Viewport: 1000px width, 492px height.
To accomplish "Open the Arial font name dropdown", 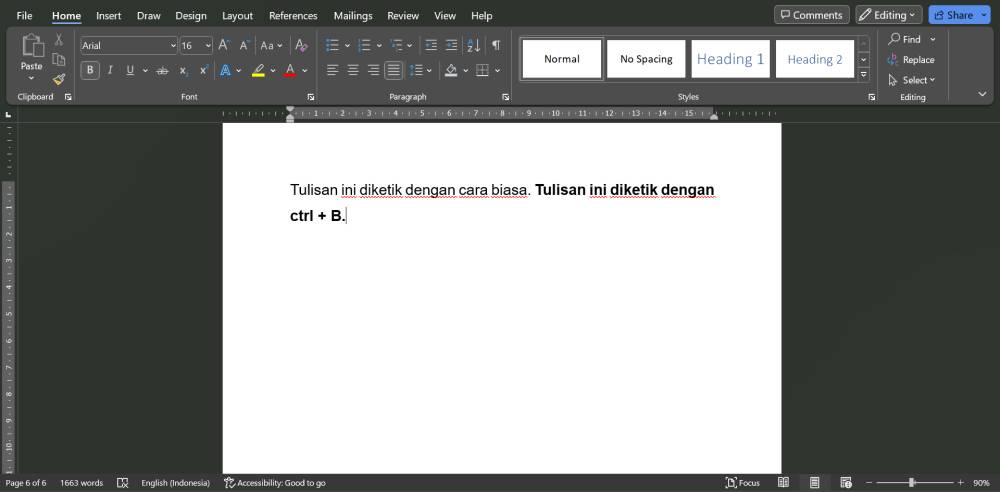I will [173, 46].
